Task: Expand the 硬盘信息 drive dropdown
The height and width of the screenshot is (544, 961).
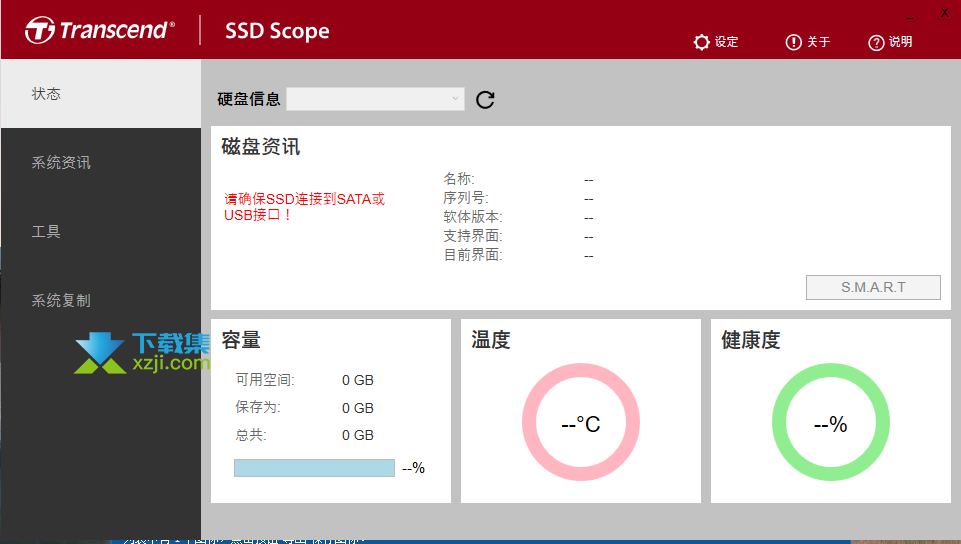Action: click(x=375, y=99)
